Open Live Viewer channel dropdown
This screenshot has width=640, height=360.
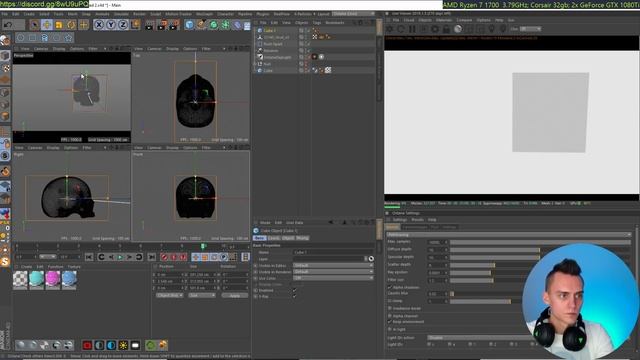click(x=530, y=29)
